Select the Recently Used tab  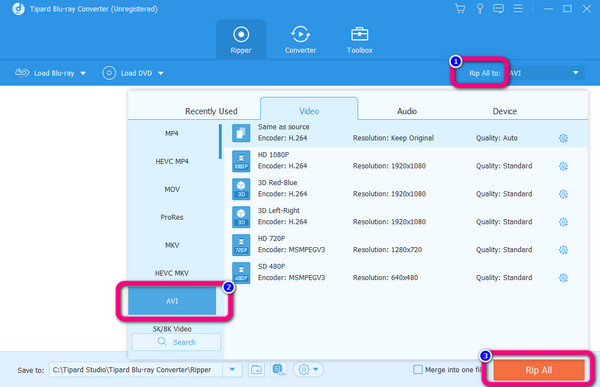pos(211,111)
